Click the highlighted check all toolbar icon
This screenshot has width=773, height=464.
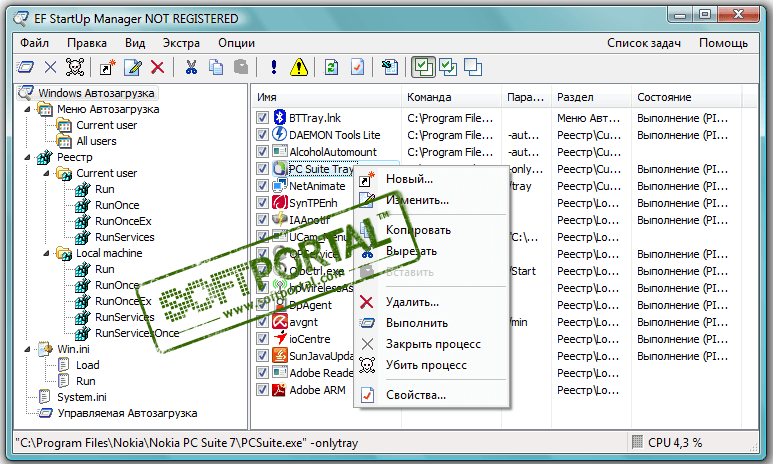tap(423, 67)
